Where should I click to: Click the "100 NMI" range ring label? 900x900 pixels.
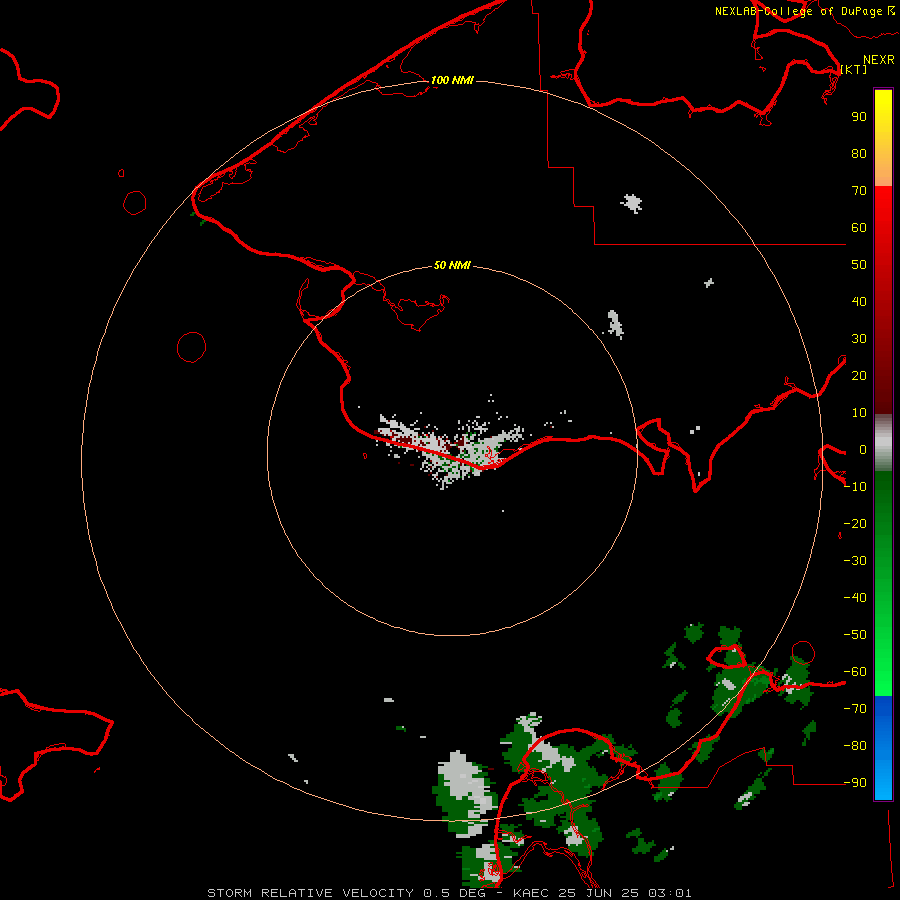click(452, 80)
